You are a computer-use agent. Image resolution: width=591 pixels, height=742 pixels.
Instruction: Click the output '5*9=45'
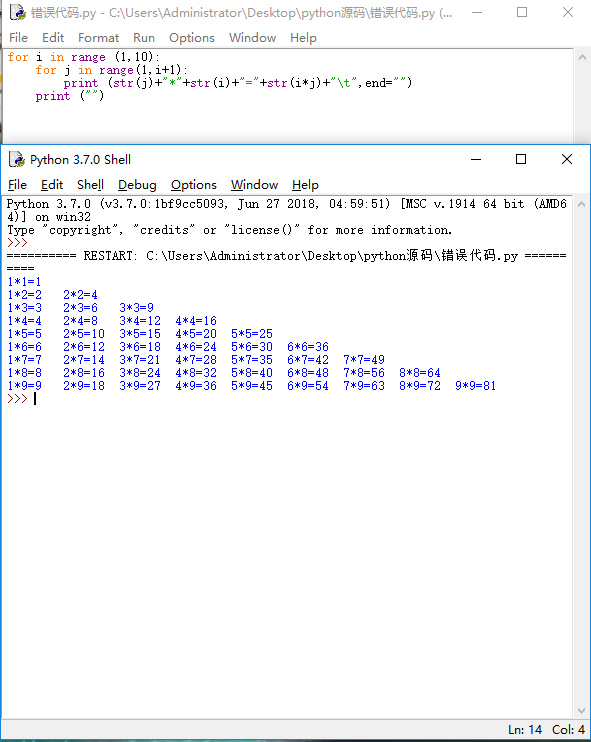pos(252,386)
